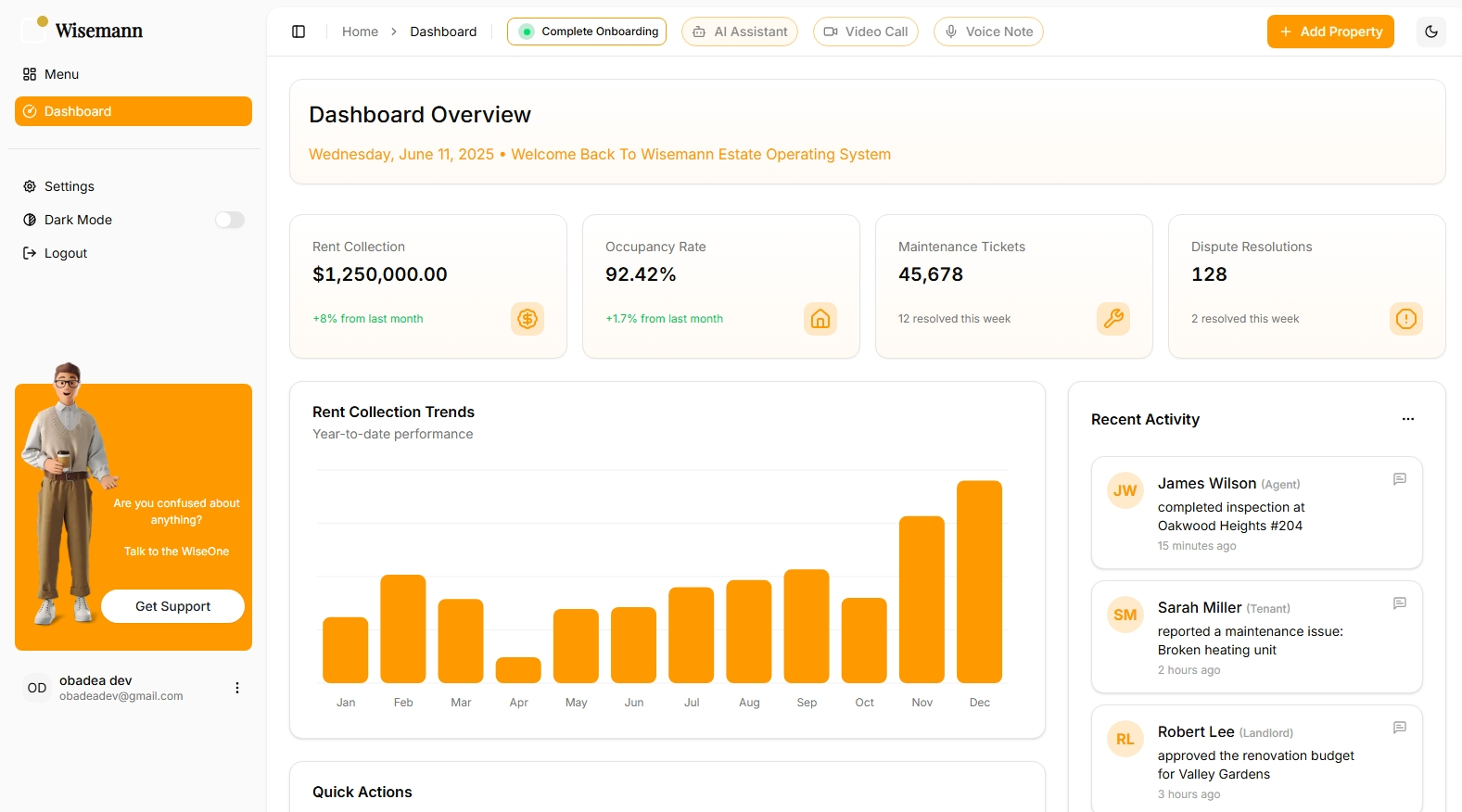1462x812 pixels.
Task: Click the December bar in rent chart
Action: click(x=979, y=581)
